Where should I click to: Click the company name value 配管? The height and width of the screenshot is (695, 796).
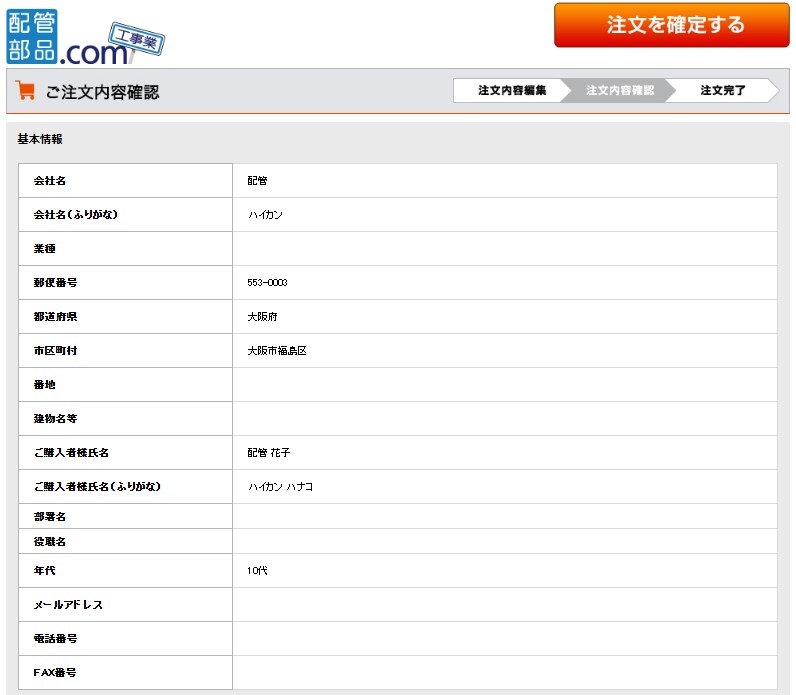(x=257, y=181)
